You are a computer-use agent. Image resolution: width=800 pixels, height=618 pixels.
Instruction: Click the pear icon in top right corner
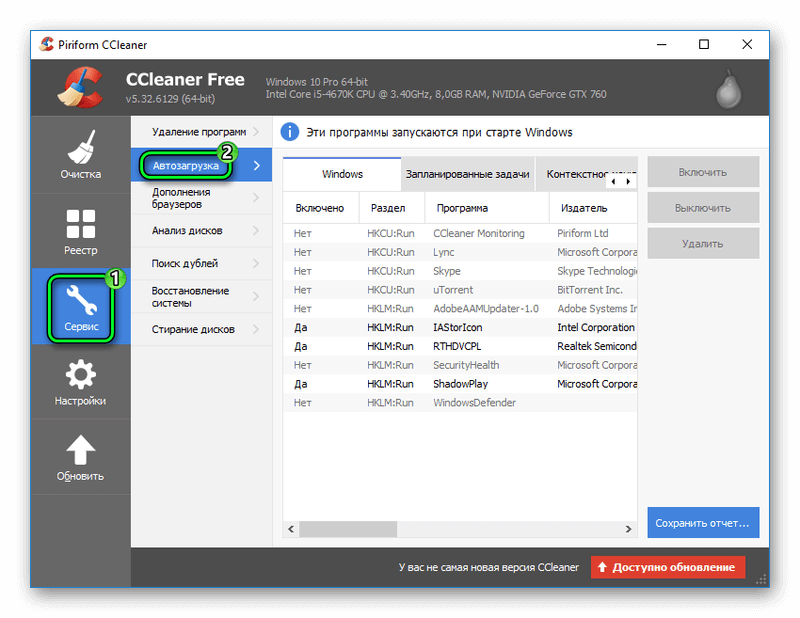(x=730, y=88)
